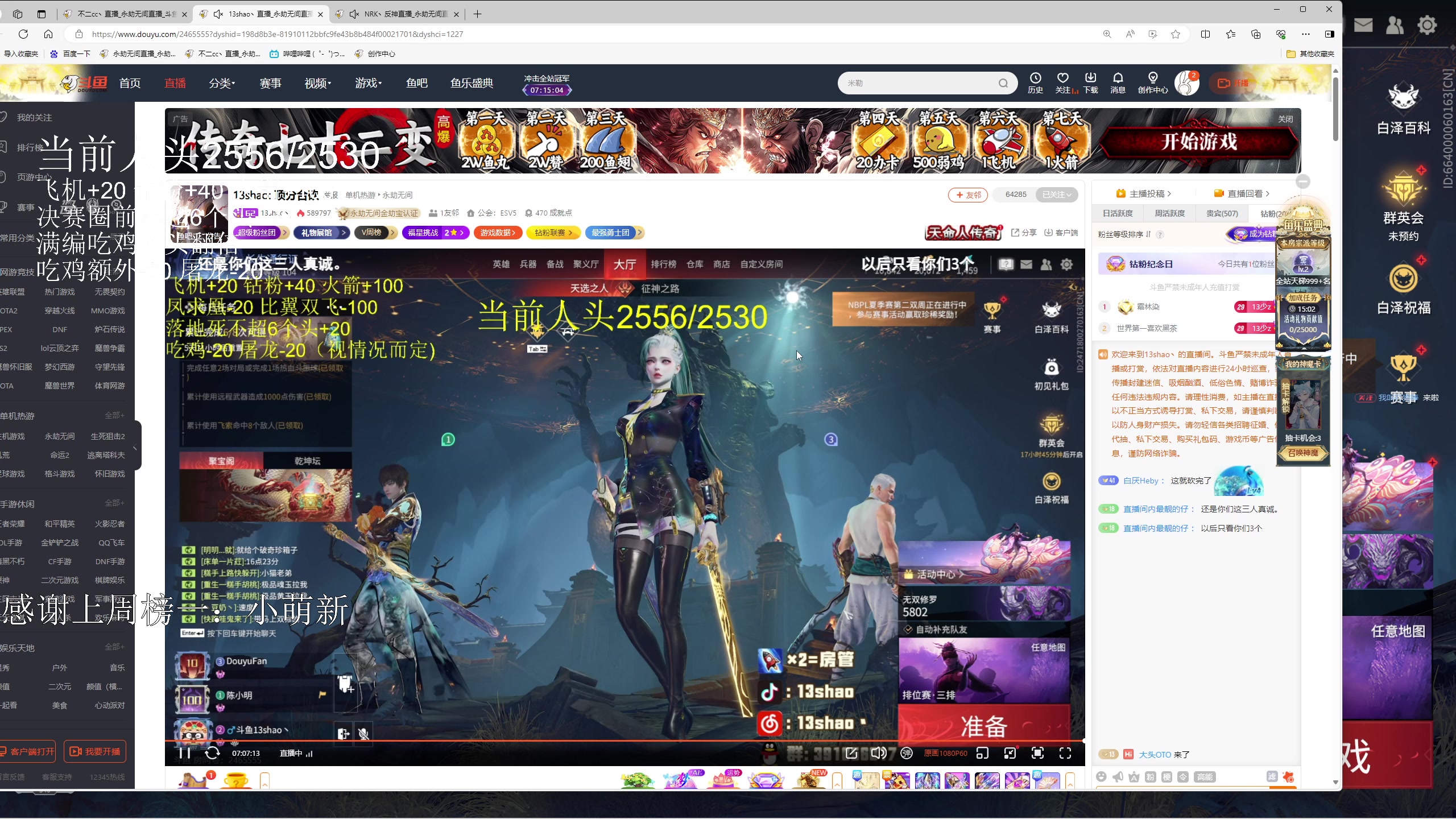The height and width of the screenshot is (819, 1456).
Task: Open the 消息 message bell icon
Action: [x=1118, y=82]
